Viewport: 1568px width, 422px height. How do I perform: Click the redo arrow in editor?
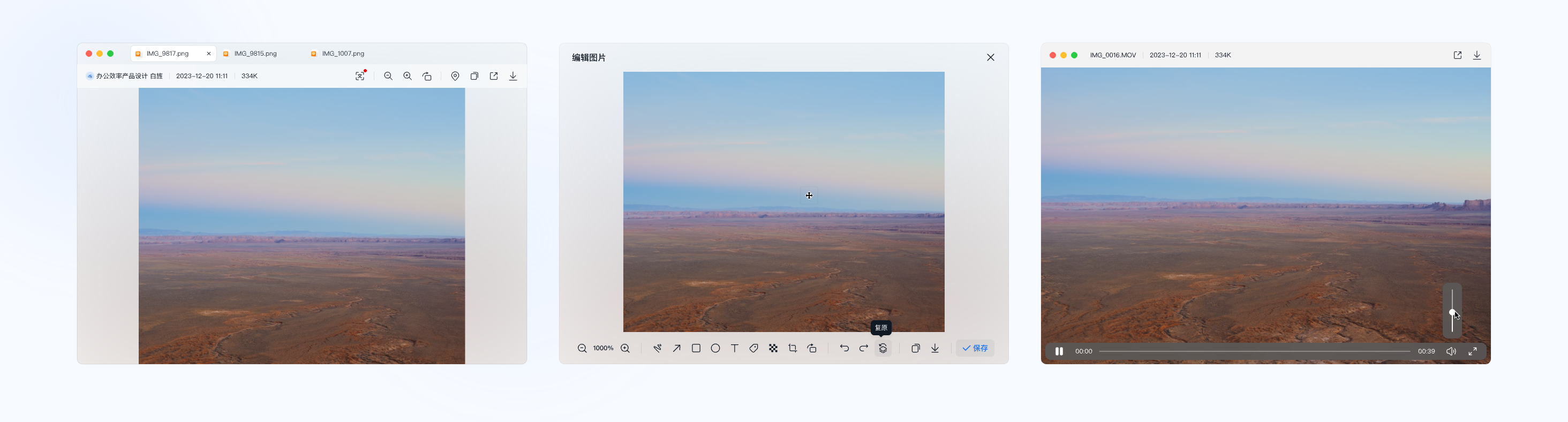(x=863, y=348)
